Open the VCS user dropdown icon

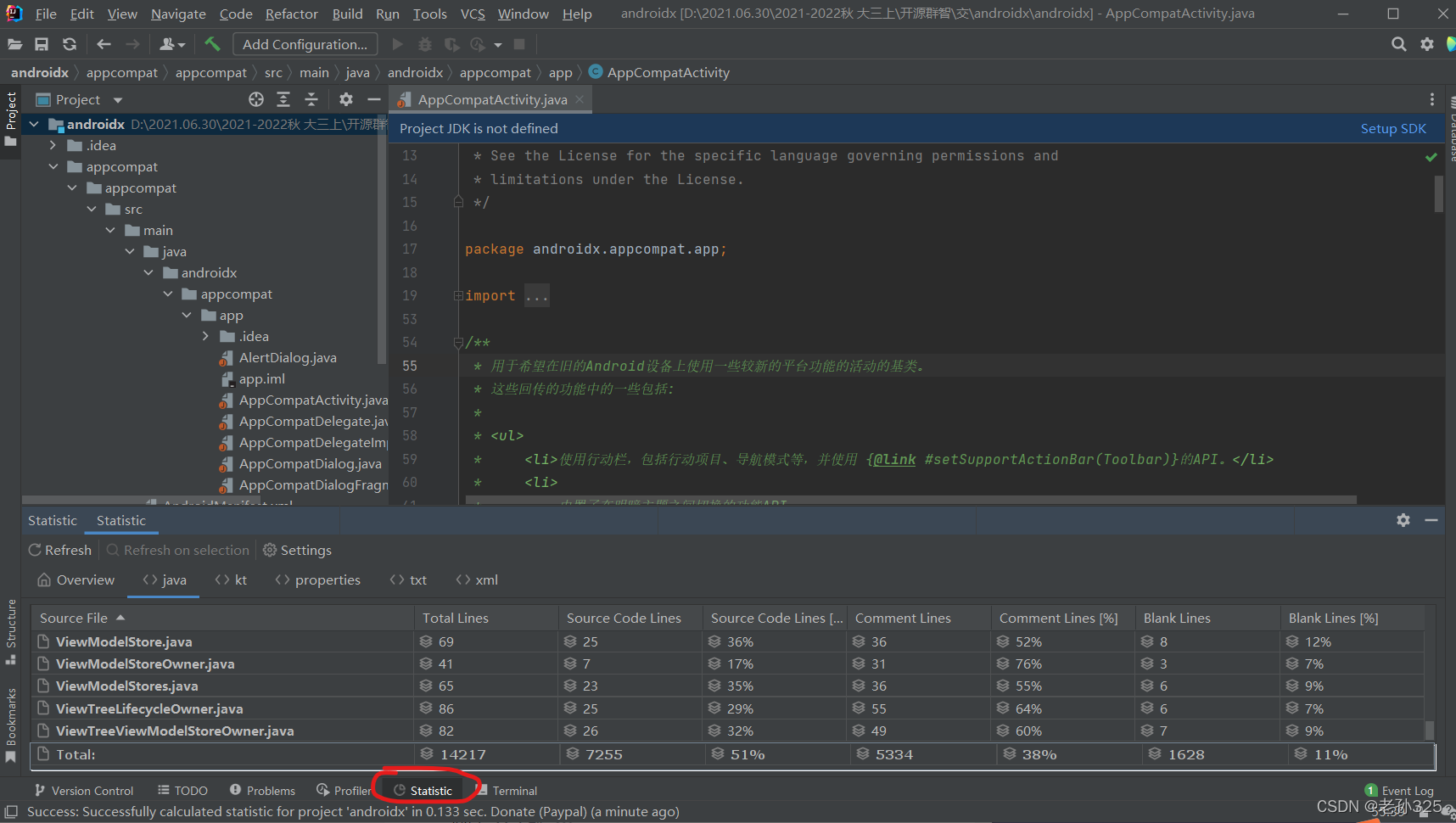(x=172, y=44)
